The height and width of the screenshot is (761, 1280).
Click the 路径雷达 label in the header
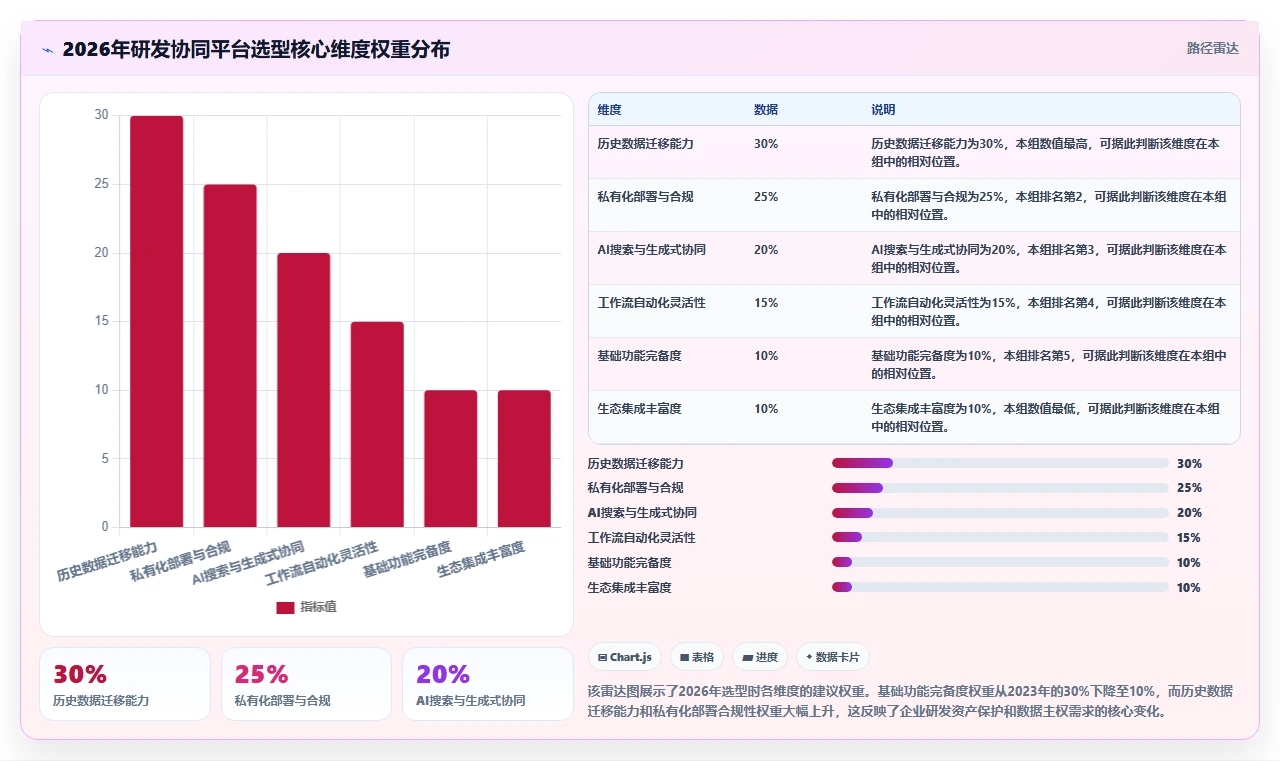click(1213, 48)
